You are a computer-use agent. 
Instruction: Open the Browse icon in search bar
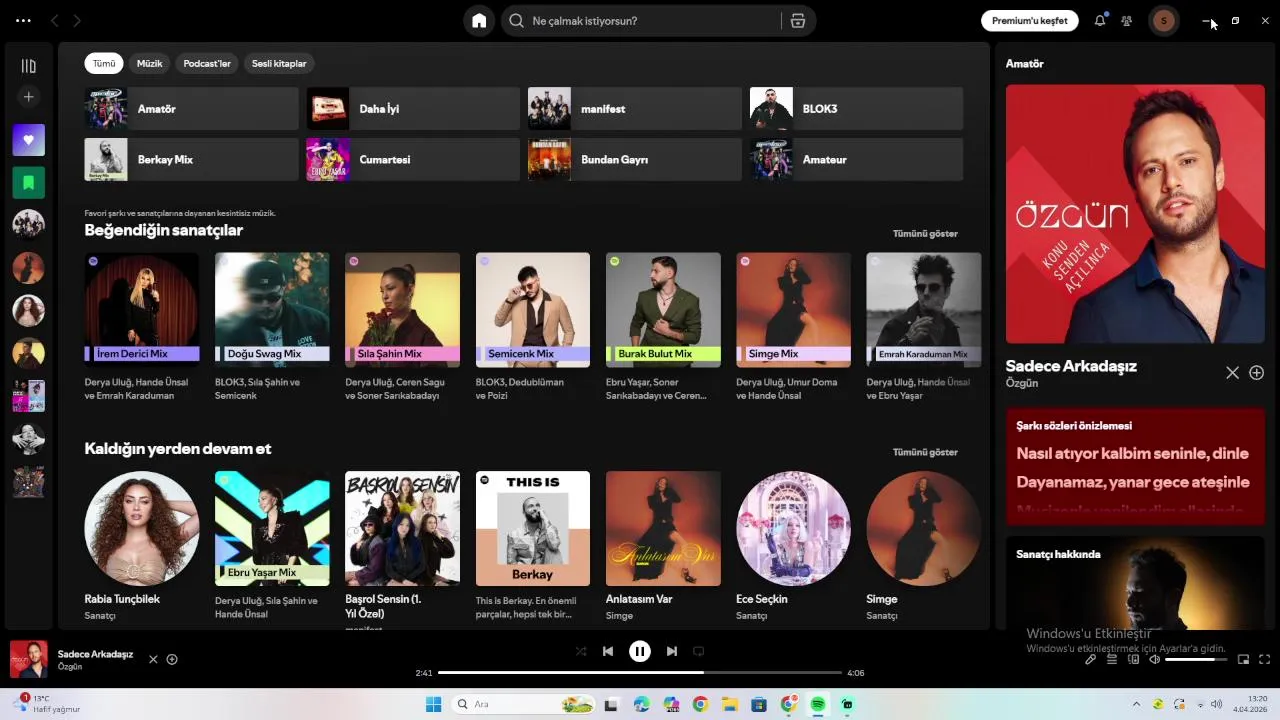pyautogui.click(x=797, y=21)
